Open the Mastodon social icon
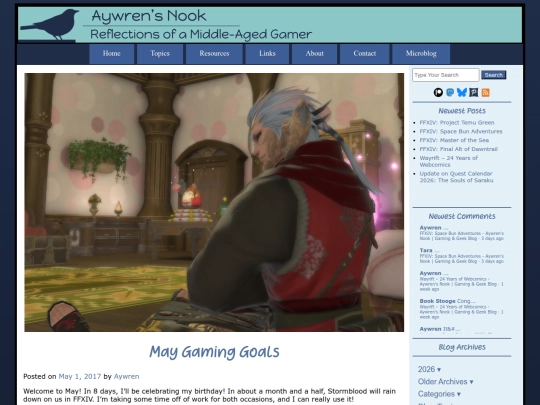The width and height of the screenshot is (540, 405). [450, 92]
